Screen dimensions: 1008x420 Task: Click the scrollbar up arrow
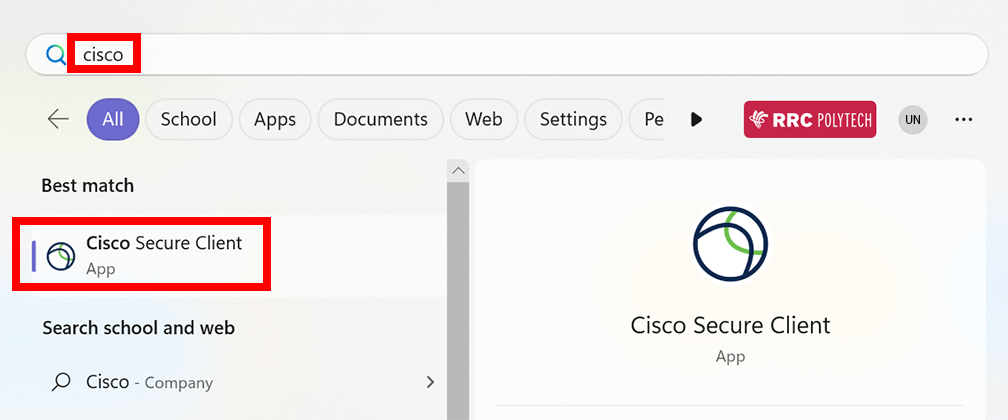(x=458, y=170)
